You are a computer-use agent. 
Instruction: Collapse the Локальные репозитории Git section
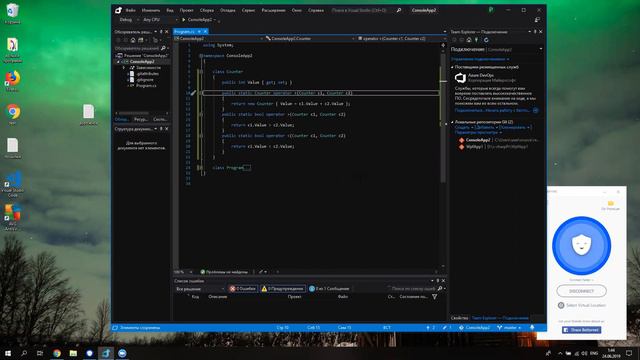(x=452, y=122)
